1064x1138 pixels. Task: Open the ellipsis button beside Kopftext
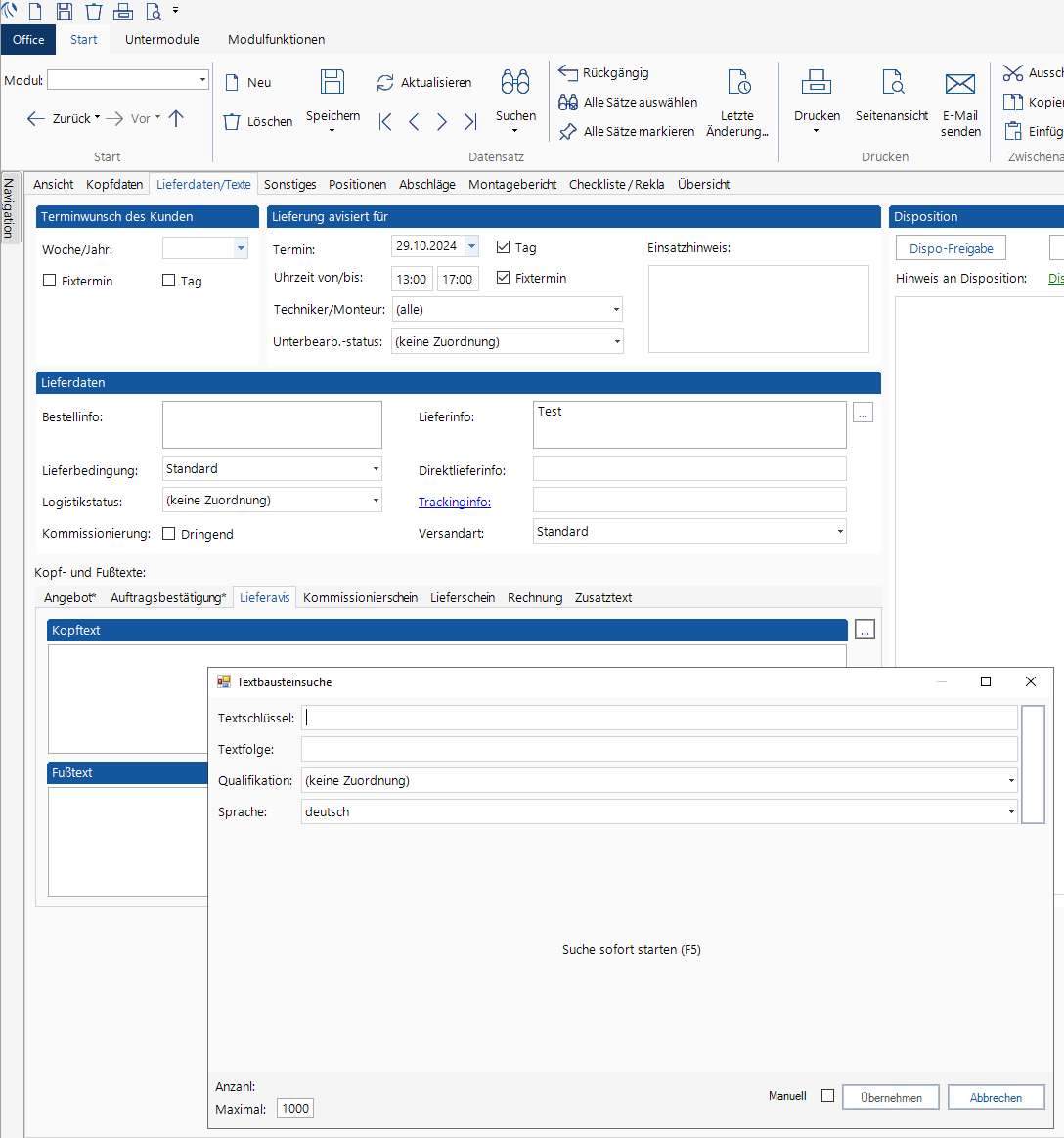coord(864,630)
